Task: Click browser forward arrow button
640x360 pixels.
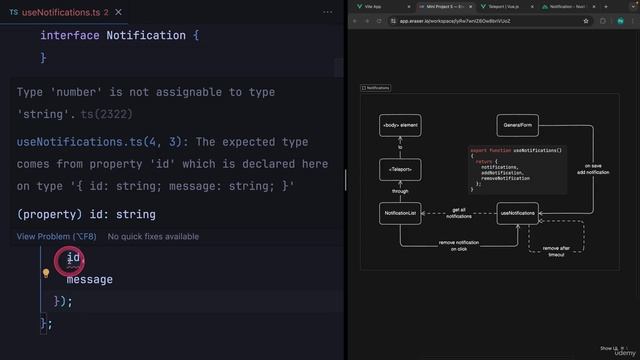Action: pos(367,21)
